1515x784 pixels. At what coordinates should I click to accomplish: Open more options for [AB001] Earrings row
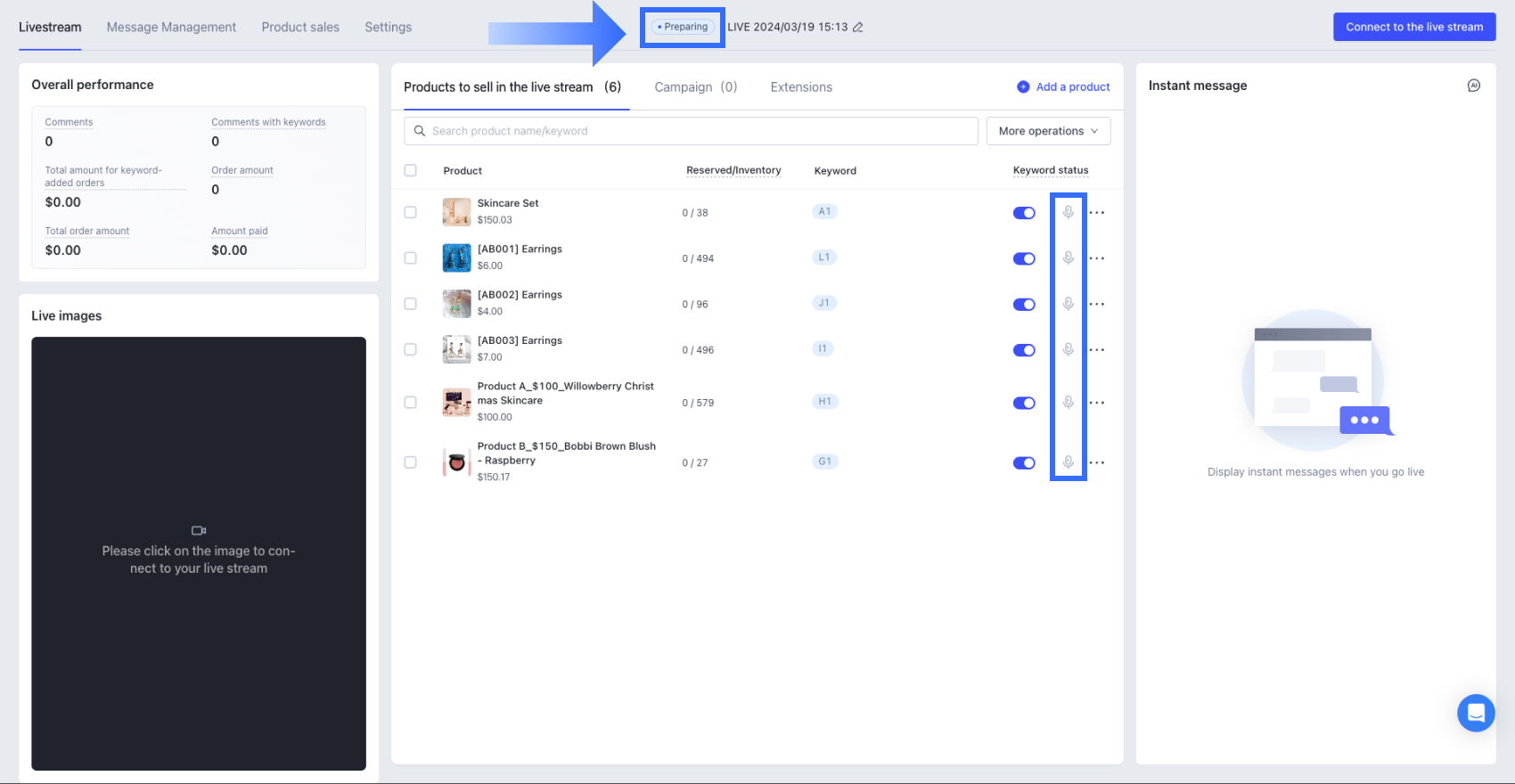coord(1097,258)
